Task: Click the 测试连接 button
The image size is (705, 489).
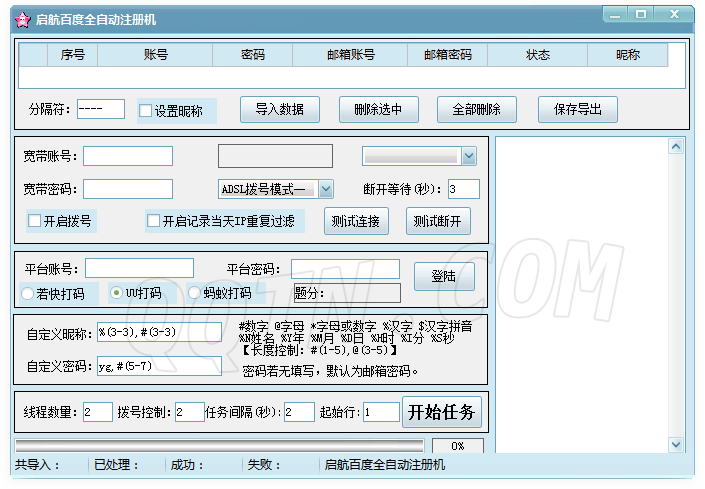Action: [356, 221]
